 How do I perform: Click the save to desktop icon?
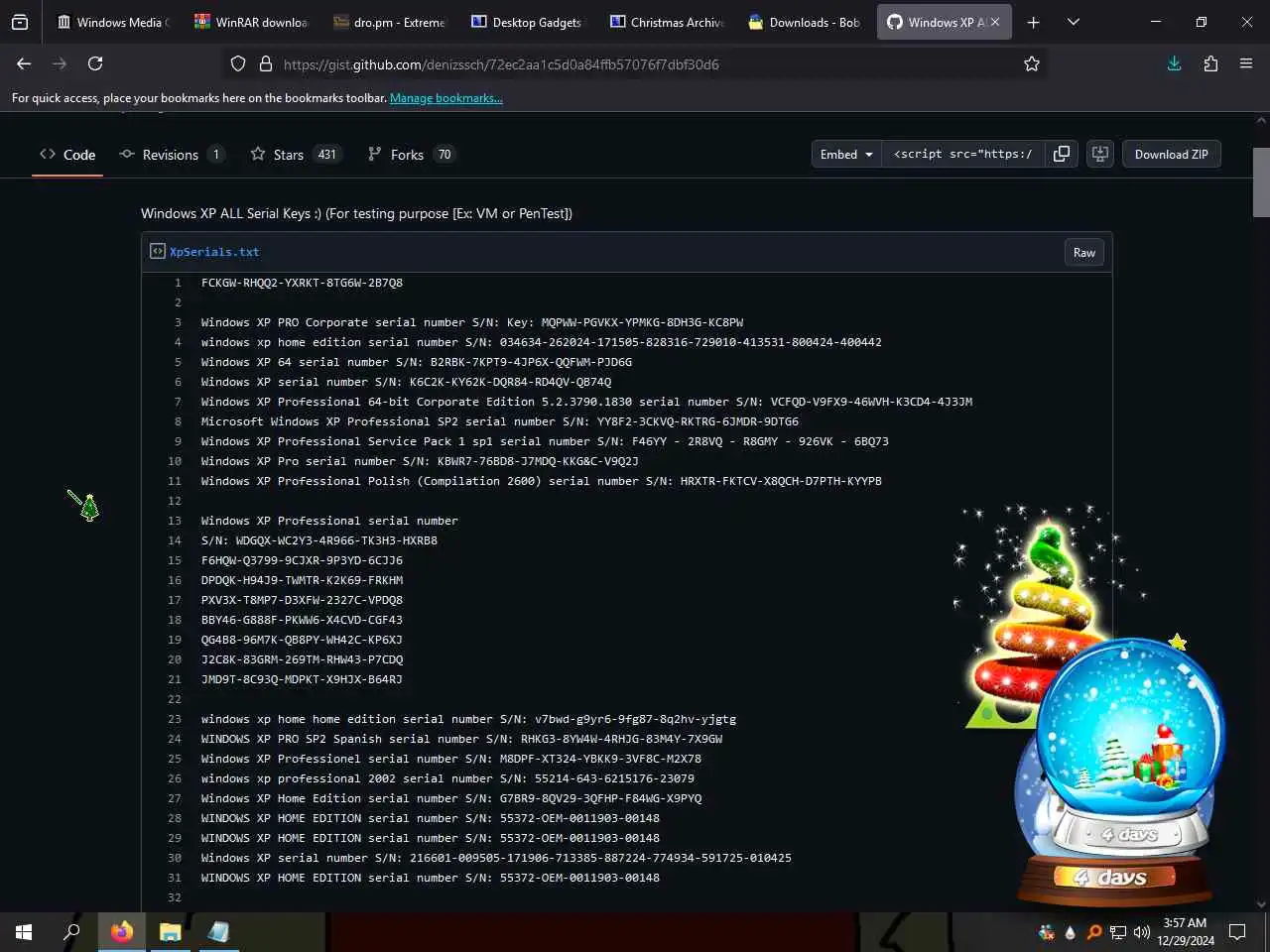[1100, 154]
